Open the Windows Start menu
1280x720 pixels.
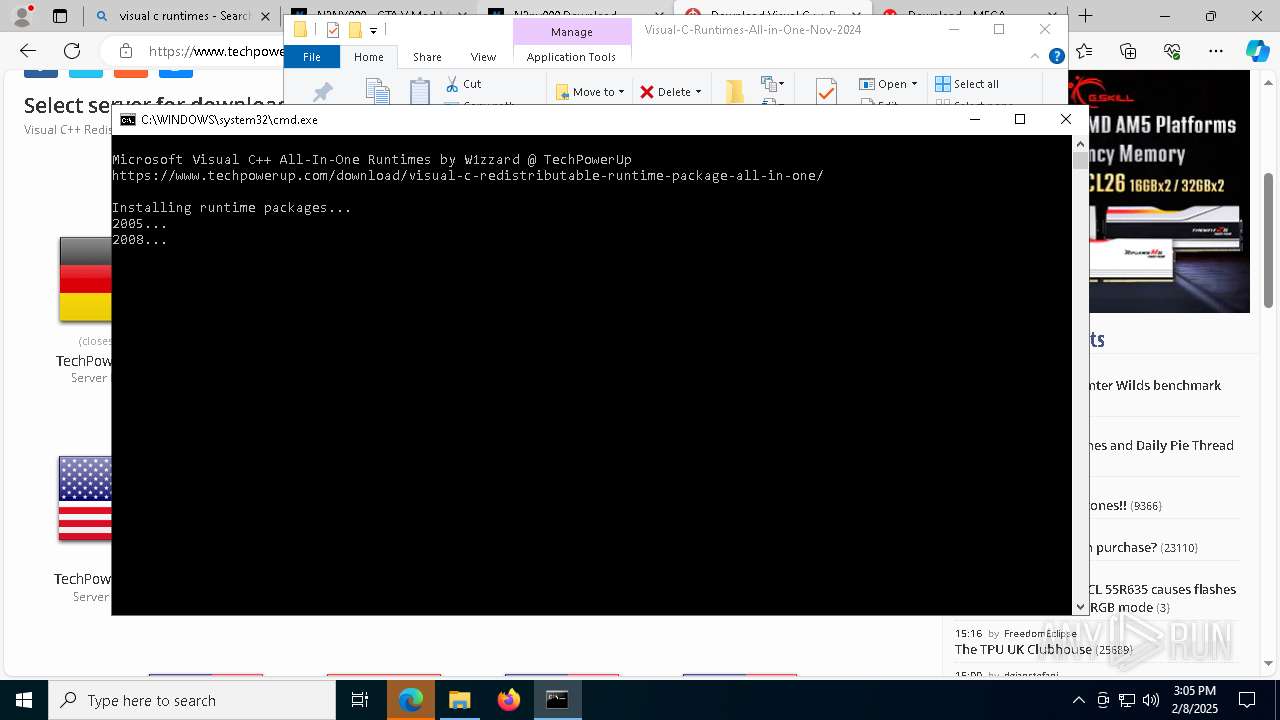pyautogui.click(x=24, y=700)
